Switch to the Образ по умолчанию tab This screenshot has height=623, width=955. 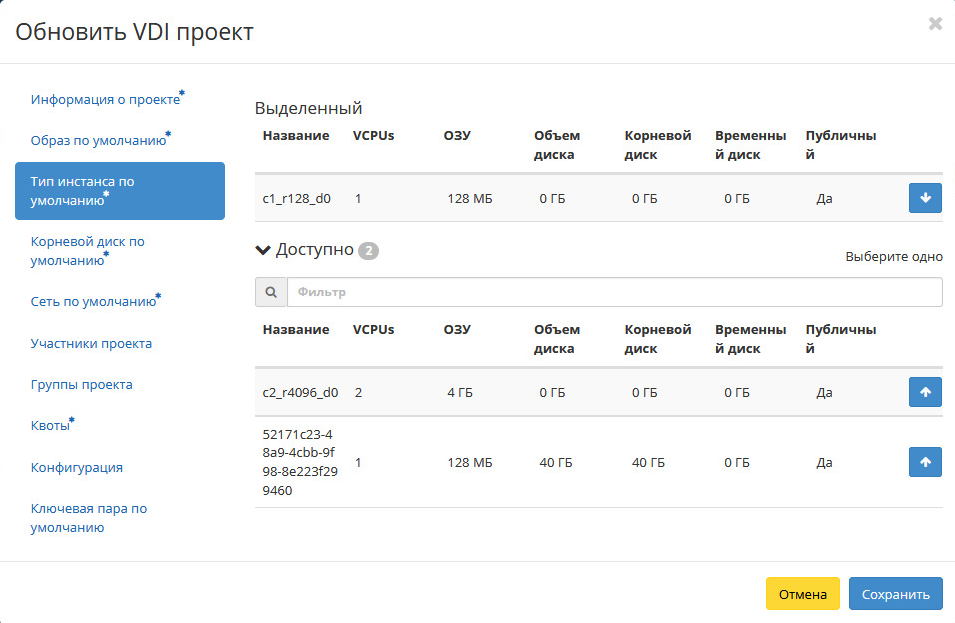(100, 139)
